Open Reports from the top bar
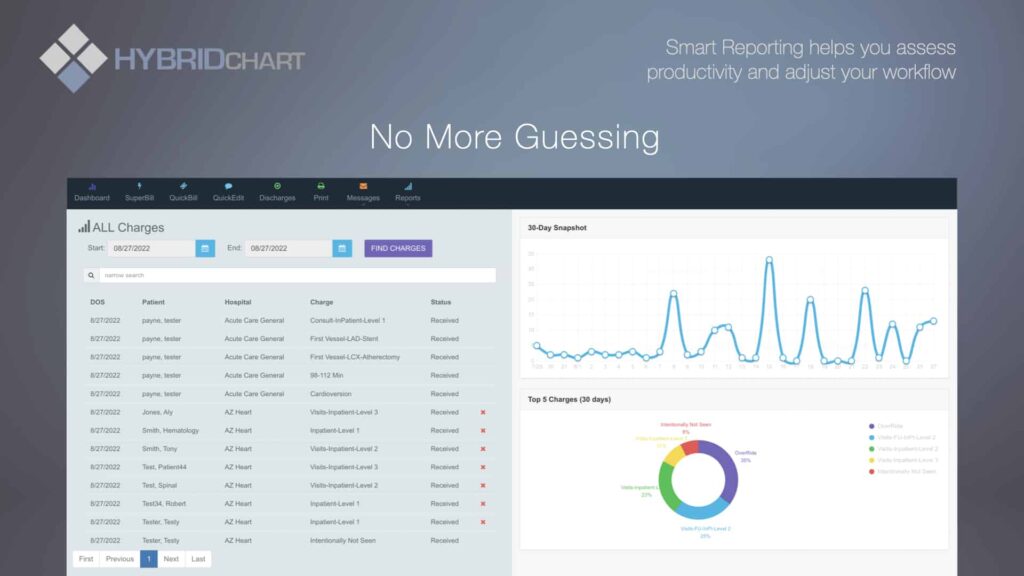This screenshot has width=1024, height=576. coord(408,192)
